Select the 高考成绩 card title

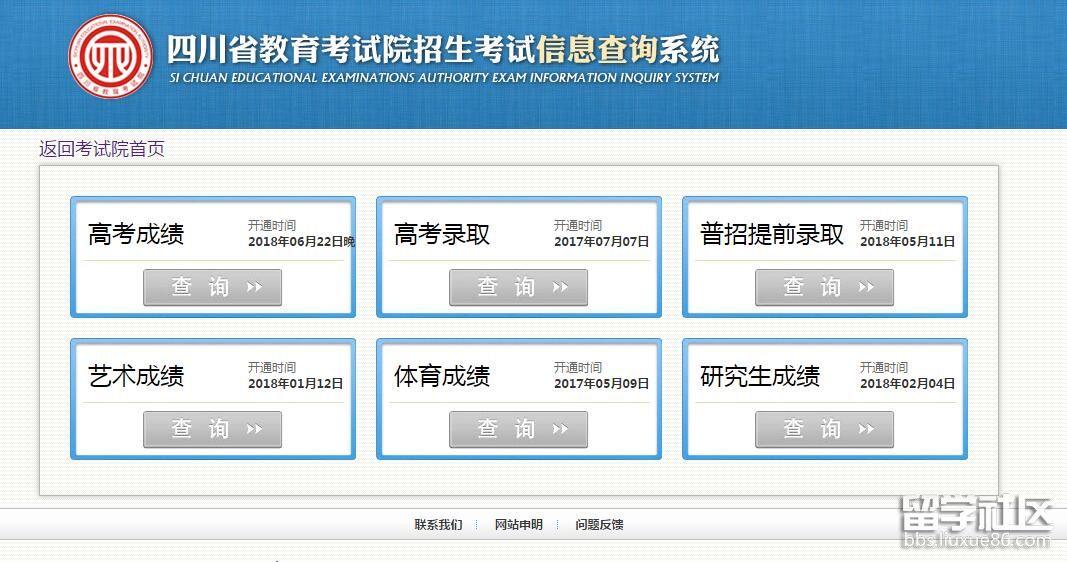click(x=136, y=235)
